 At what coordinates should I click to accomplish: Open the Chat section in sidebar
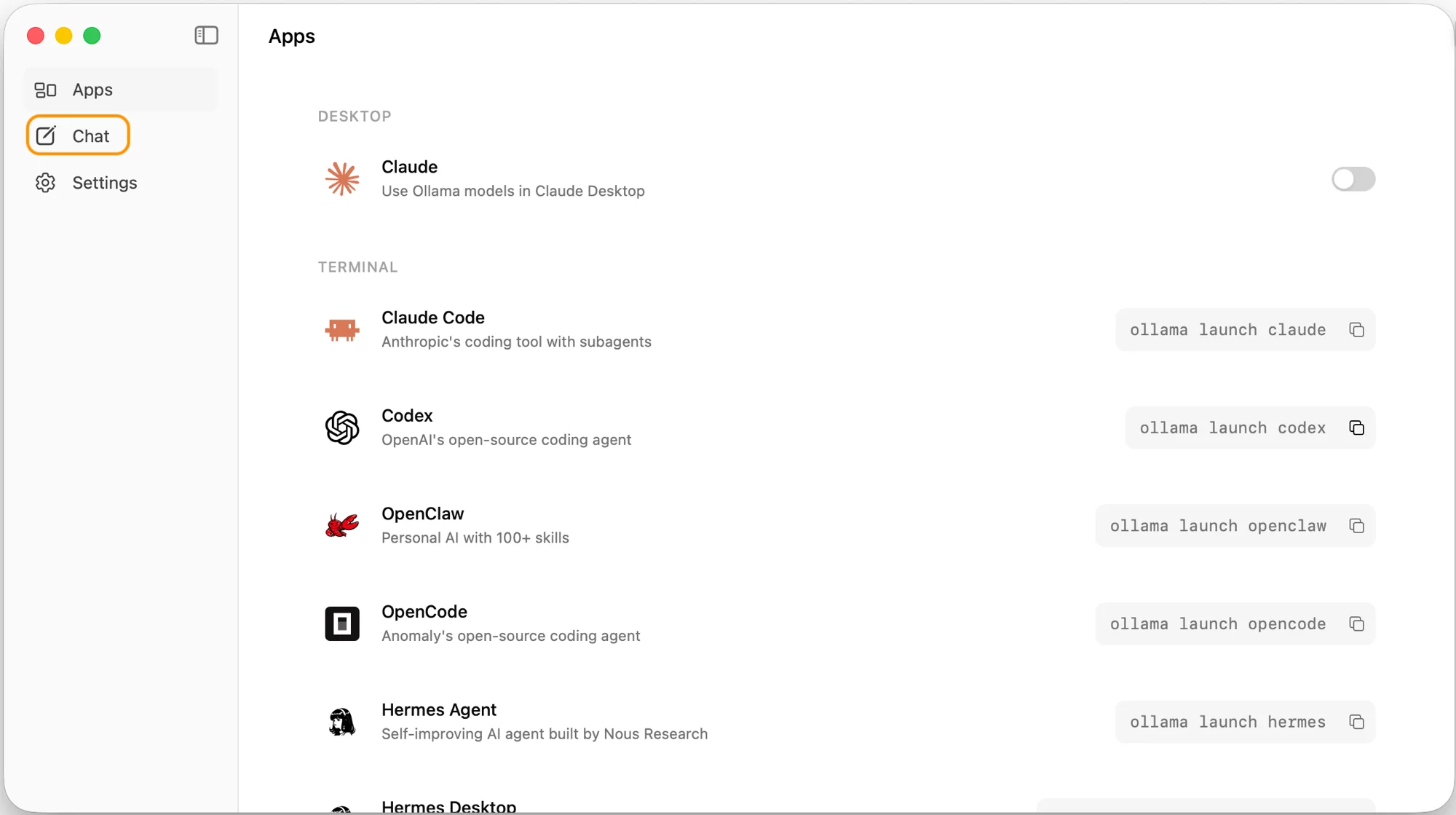pos(78,135)
